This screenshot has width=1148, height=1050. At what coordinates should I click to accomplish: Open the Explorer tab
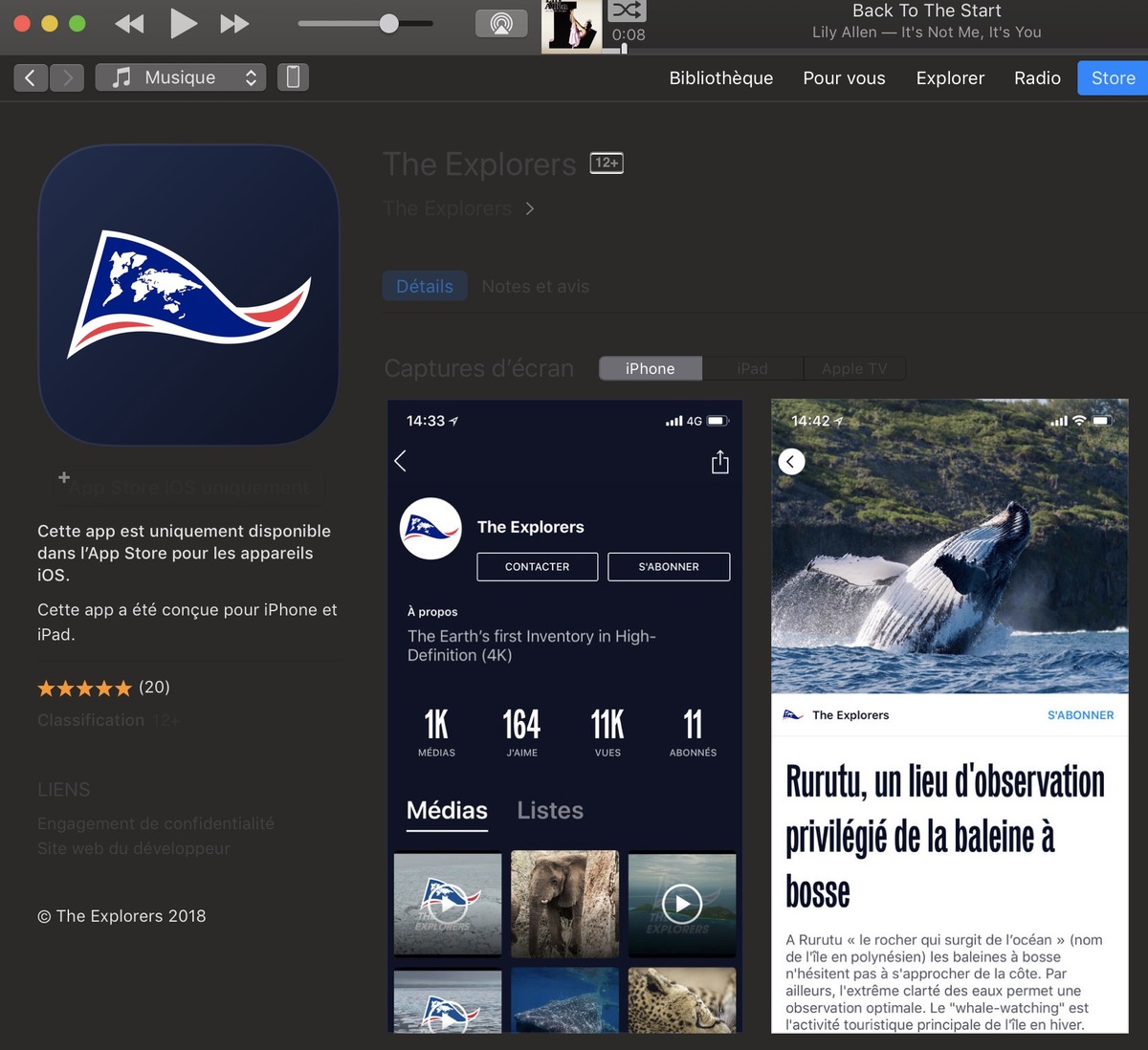tap(950, 78)
